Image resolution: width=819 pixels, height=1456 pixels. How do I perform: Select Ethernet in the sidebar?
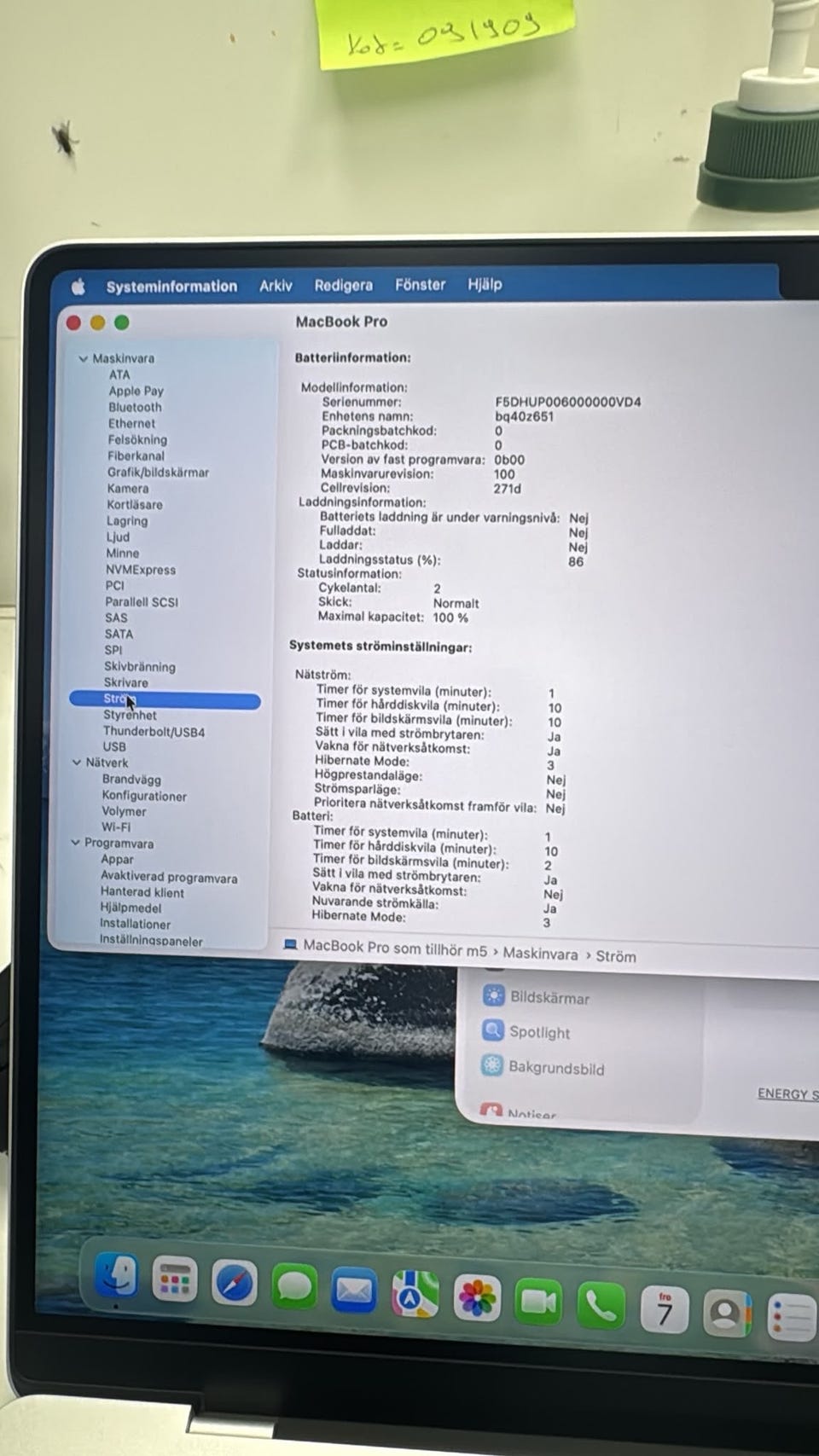131,423
